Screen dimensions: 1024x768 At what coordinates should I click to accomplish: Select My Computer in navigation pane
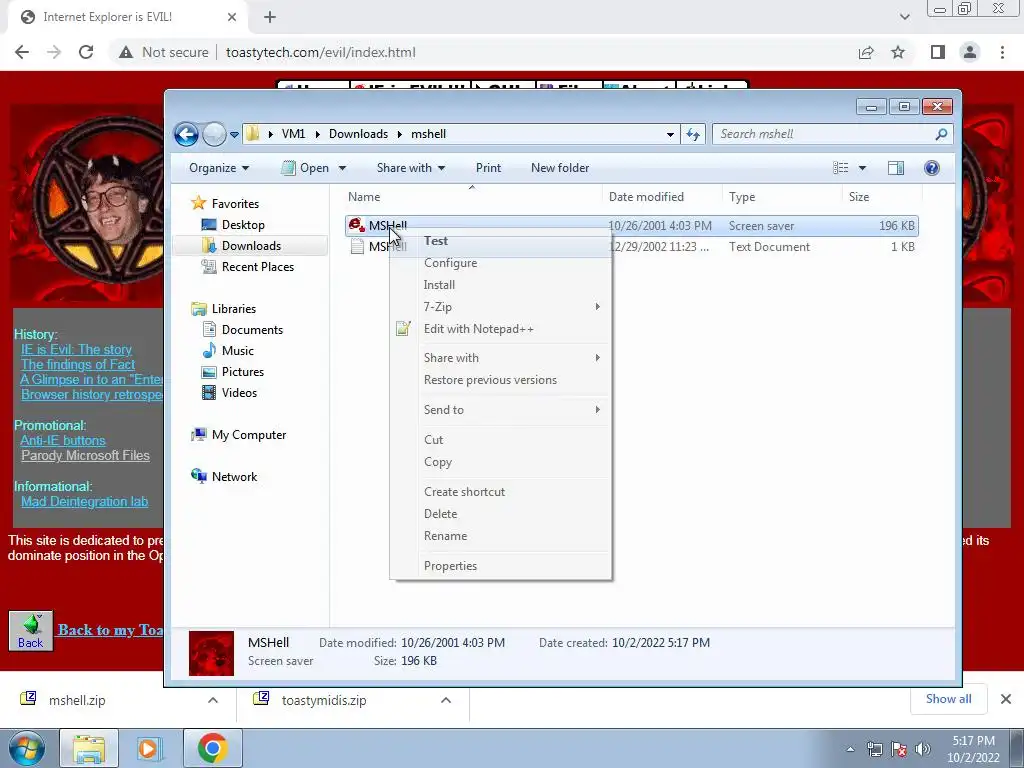point(238,435)
